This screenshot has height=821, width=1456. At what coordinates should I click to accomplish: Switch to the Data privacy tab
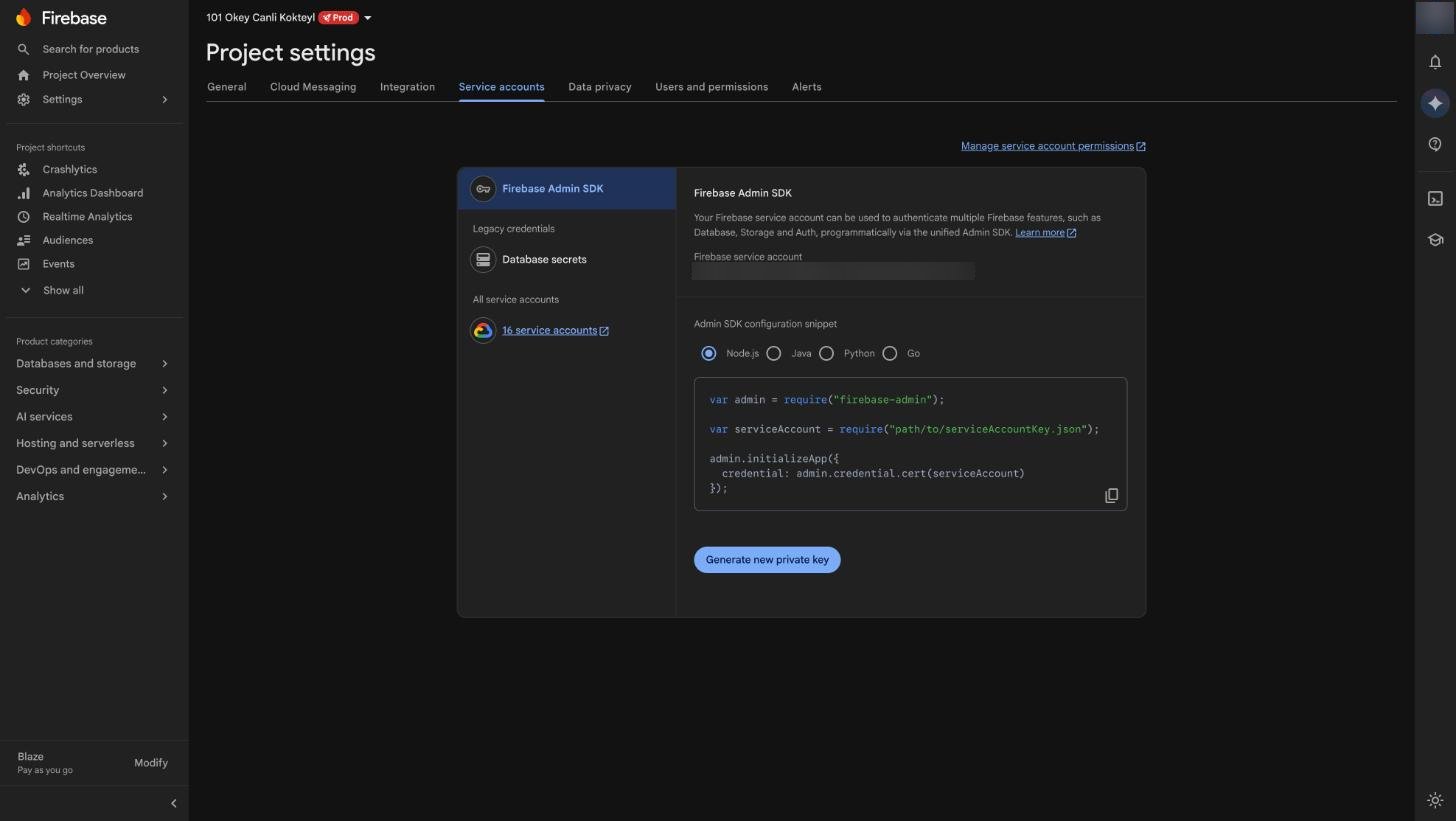[x=600, y=87]
